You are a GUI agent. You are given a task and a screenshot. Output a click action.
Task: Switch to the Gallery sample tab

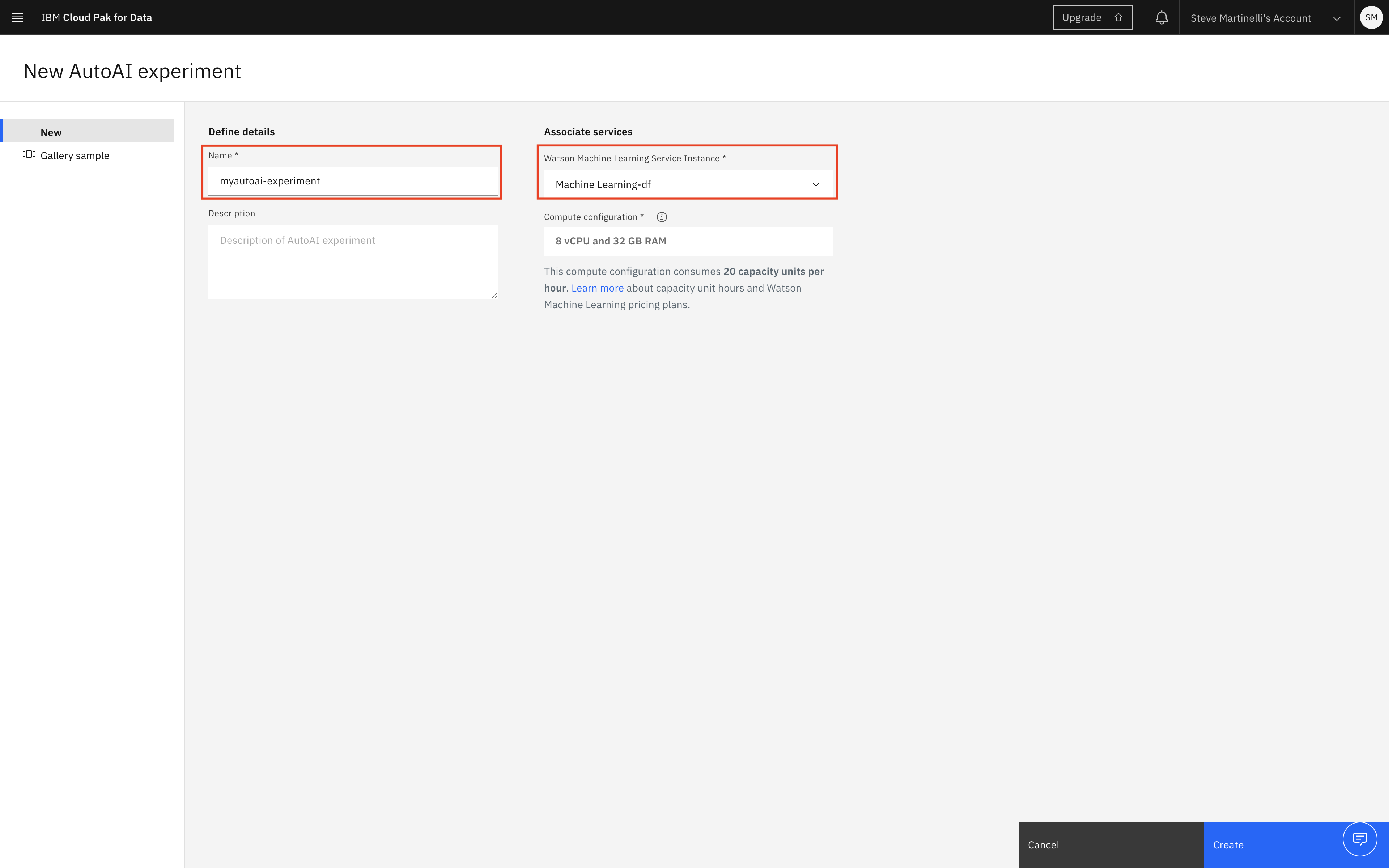pos(75,156)
